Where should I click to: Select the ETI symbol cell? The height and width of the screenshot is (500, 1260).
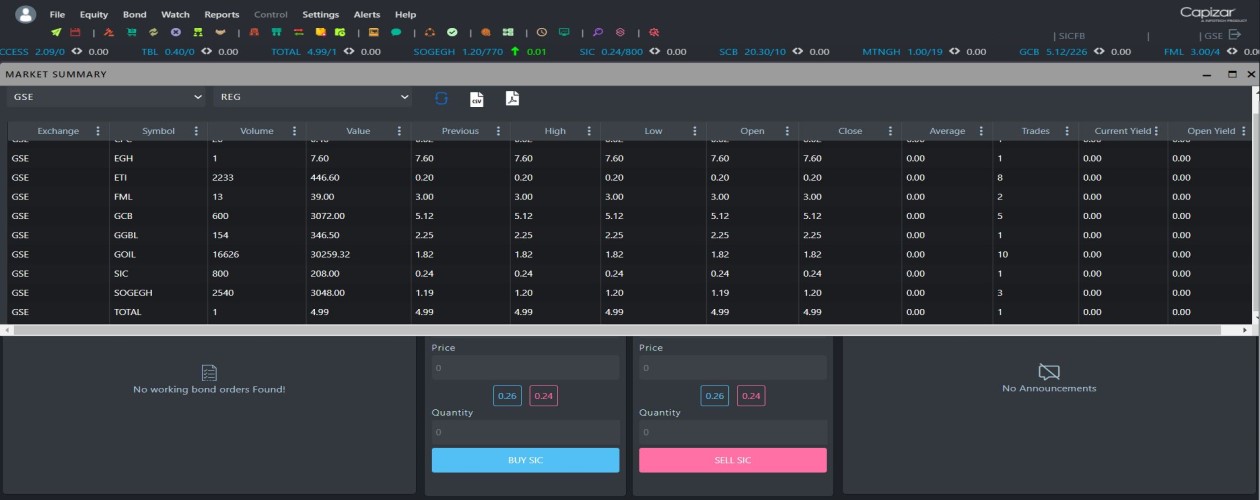(158, 177)
